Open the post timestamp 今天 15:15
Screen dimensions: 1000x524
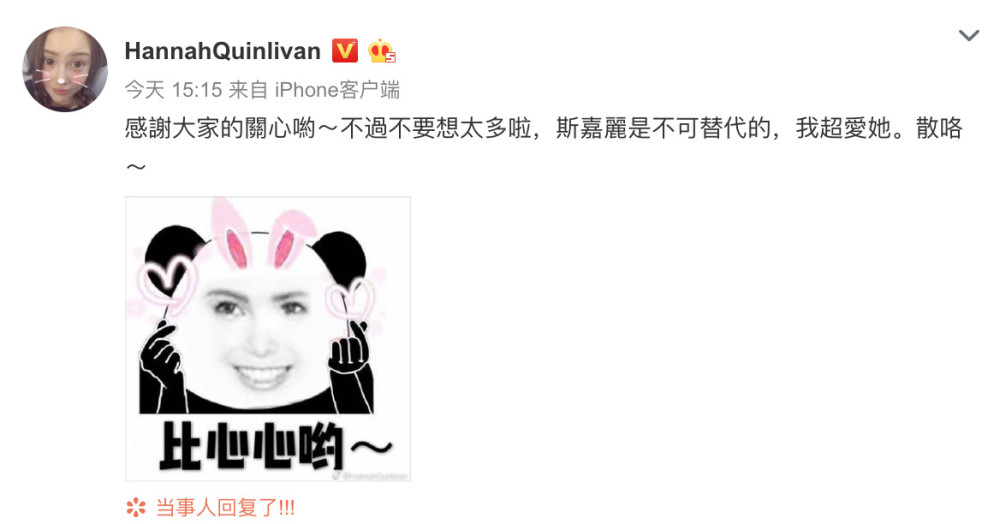tap(173, 90)
